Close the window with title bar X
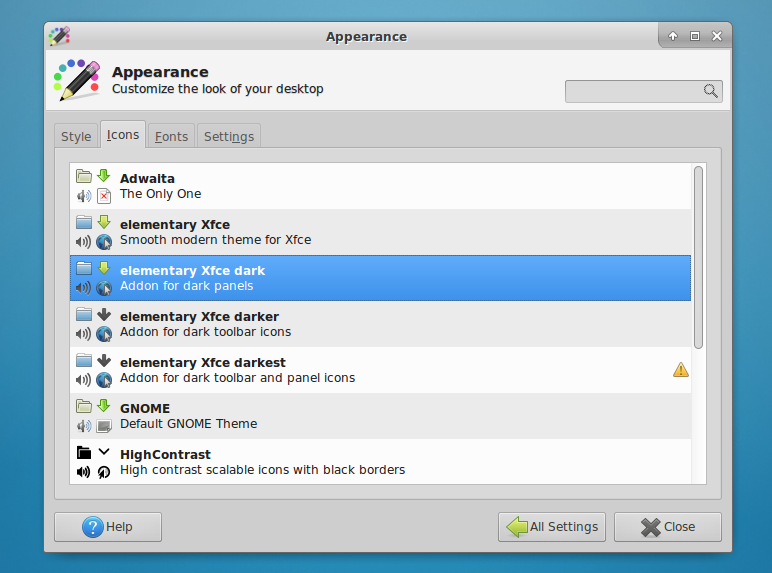 point(717,36)
